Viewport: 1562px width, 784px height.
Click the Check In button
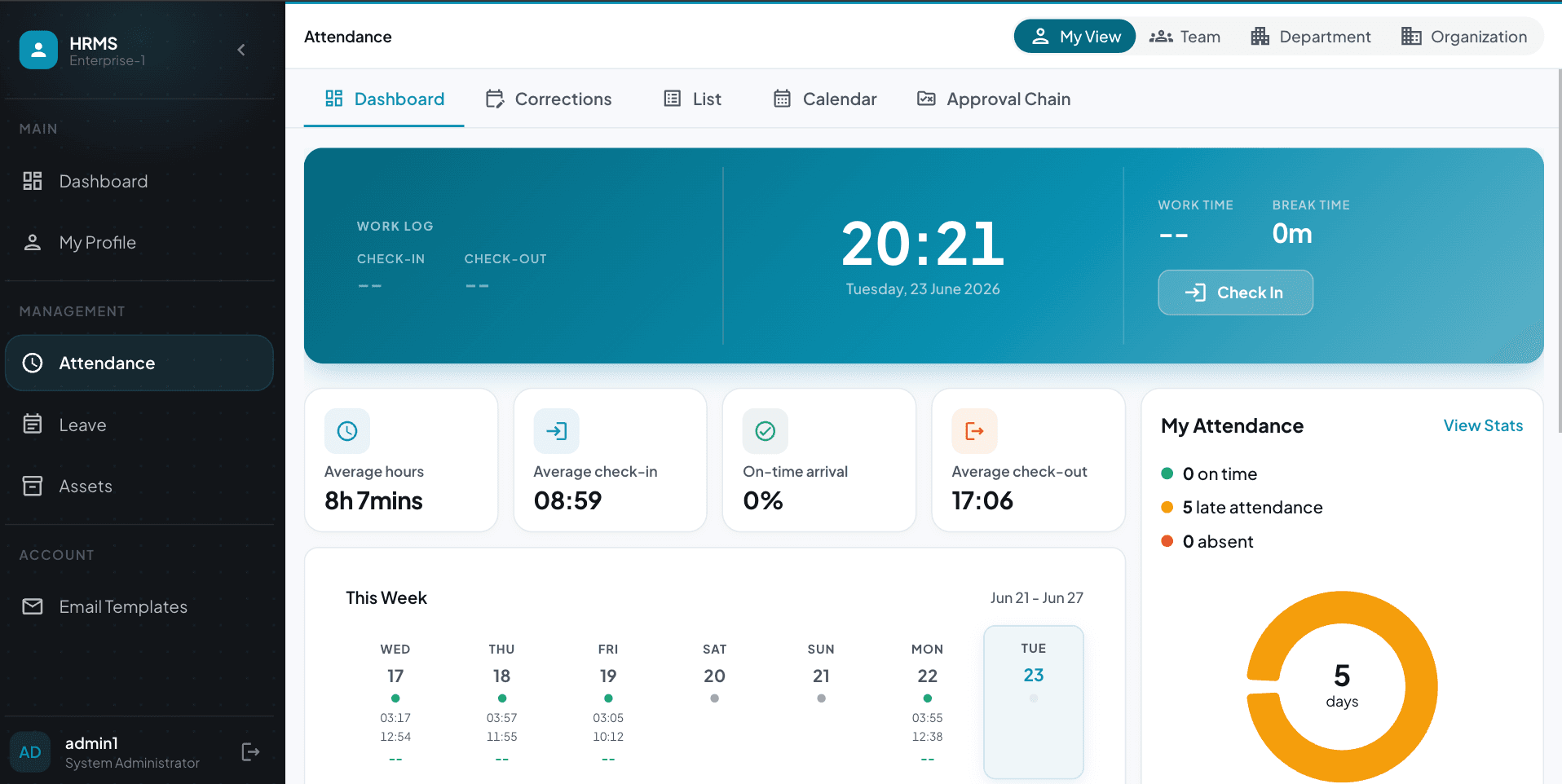1235,293
